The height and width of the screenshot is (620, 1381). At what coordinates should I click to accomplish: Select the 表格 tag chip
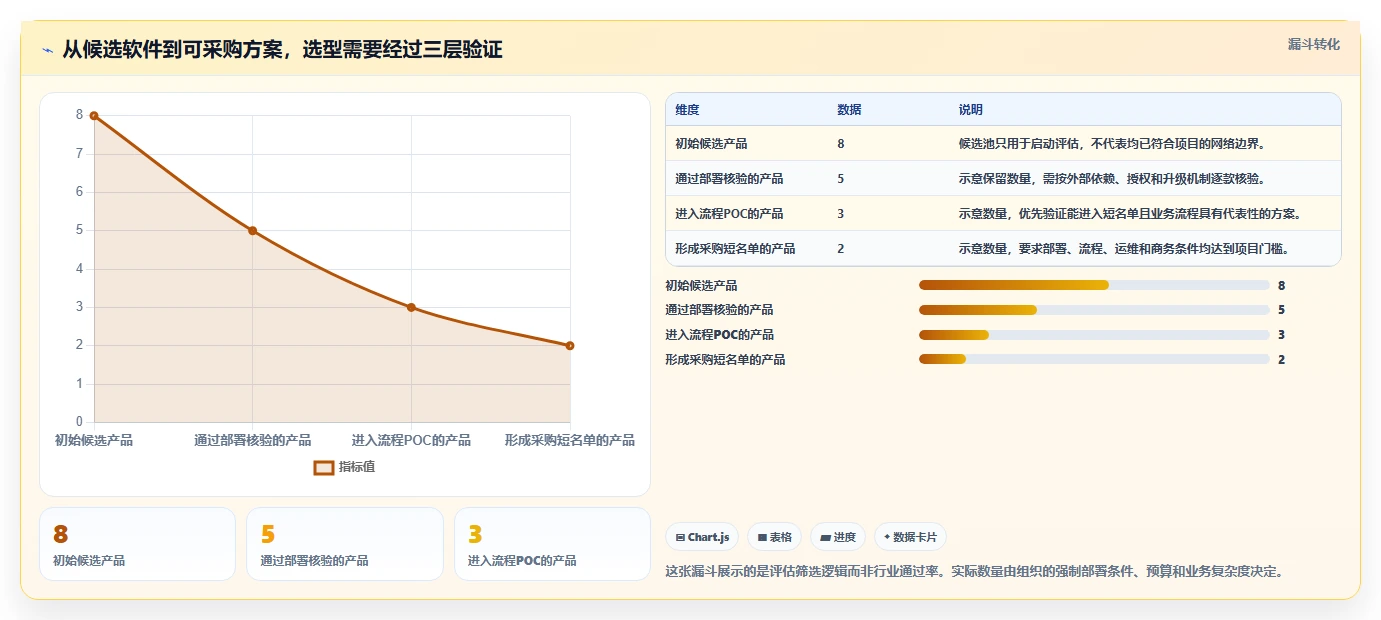point(775,537)
